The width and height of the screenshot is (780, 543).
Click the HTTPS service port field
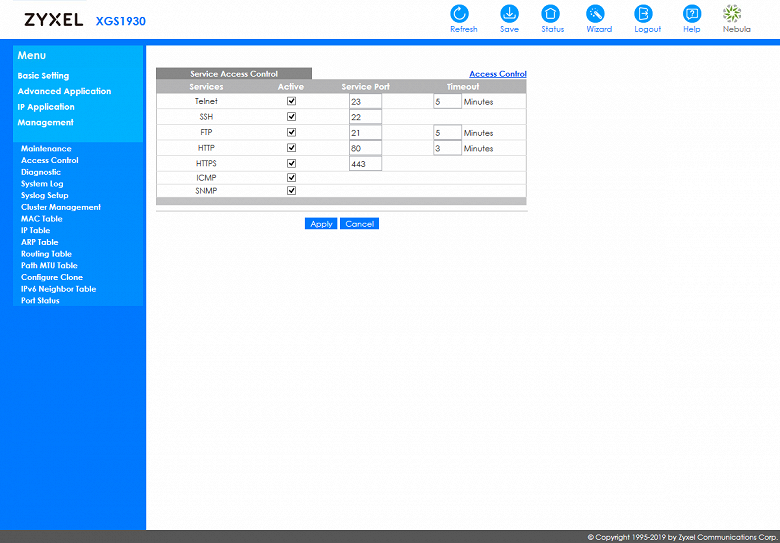[365, 163]
